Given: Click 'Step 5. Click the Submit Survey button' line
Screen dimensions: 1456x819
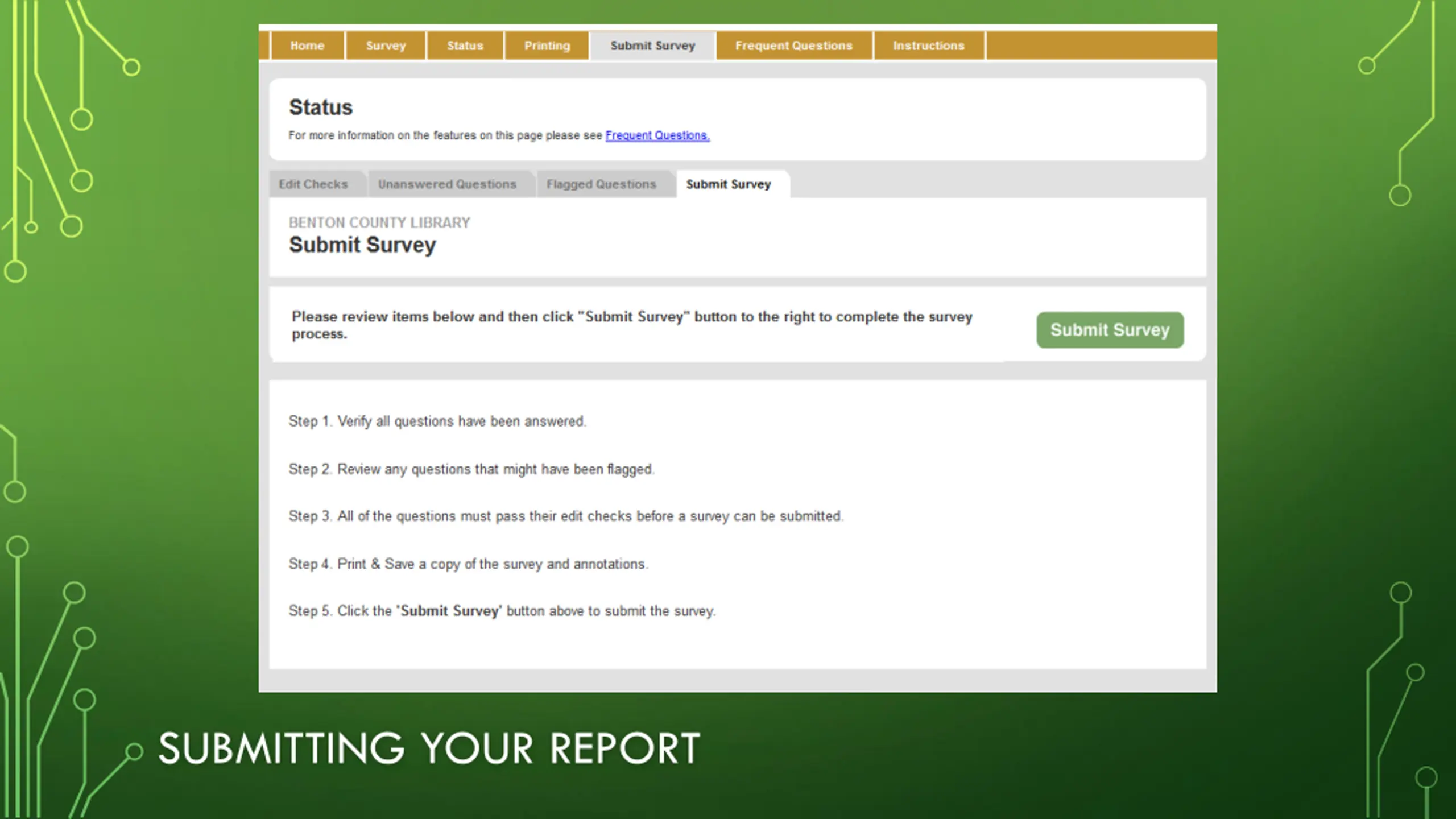Looking at the screenshot, I should click(502, 611).
